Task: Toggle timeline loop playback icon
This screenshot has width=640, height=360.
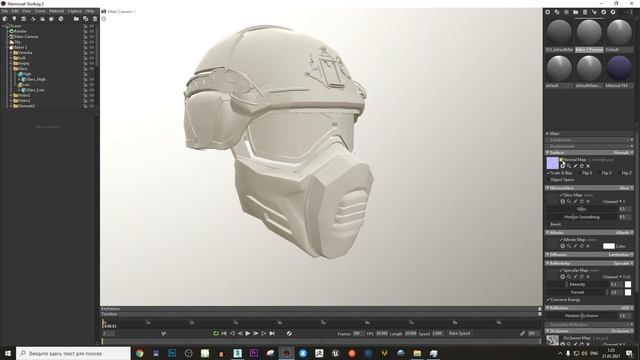Action: click(216, 333)
